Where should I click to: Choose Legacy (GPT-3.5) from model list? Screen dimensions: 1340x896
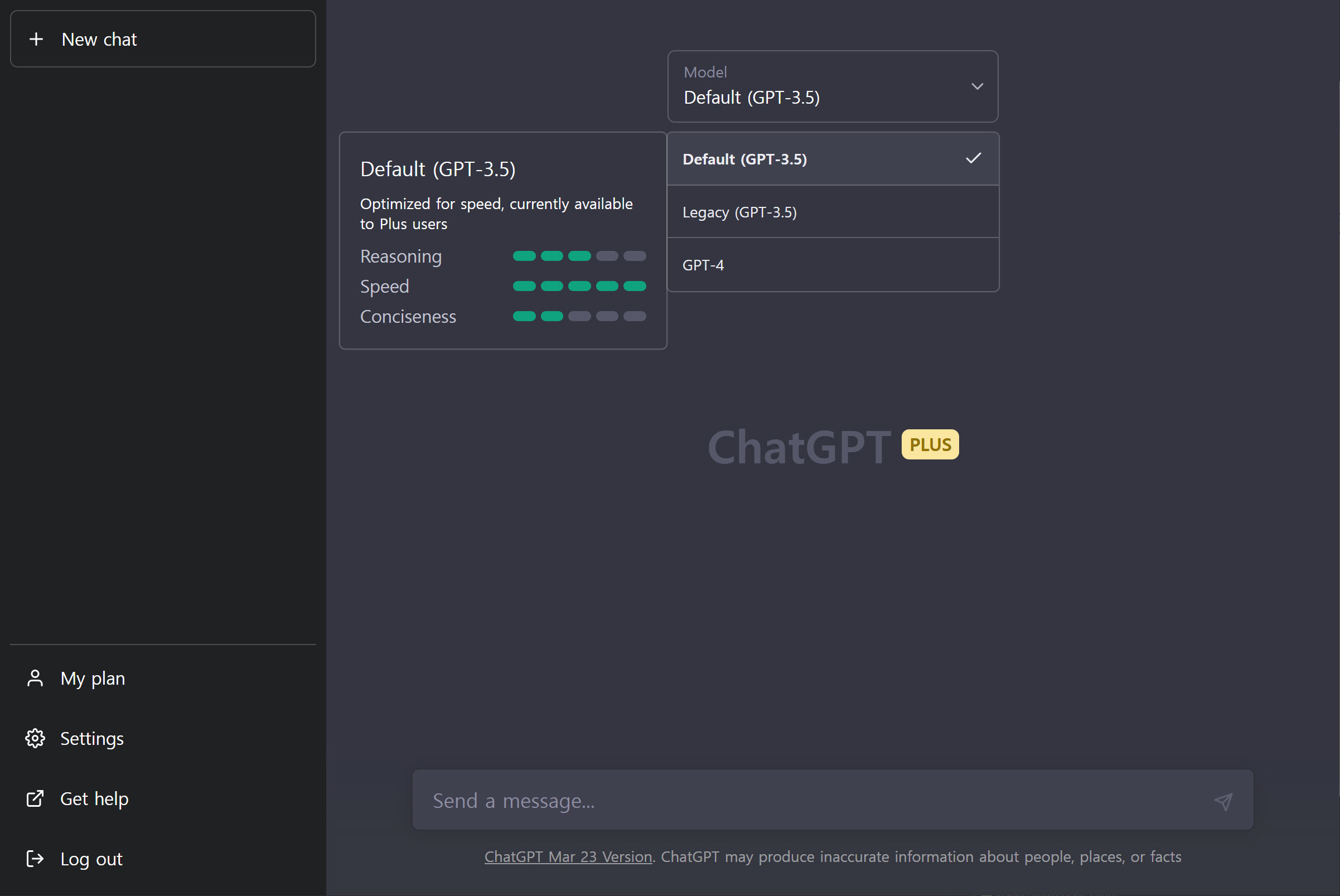[x=739, y=212]
